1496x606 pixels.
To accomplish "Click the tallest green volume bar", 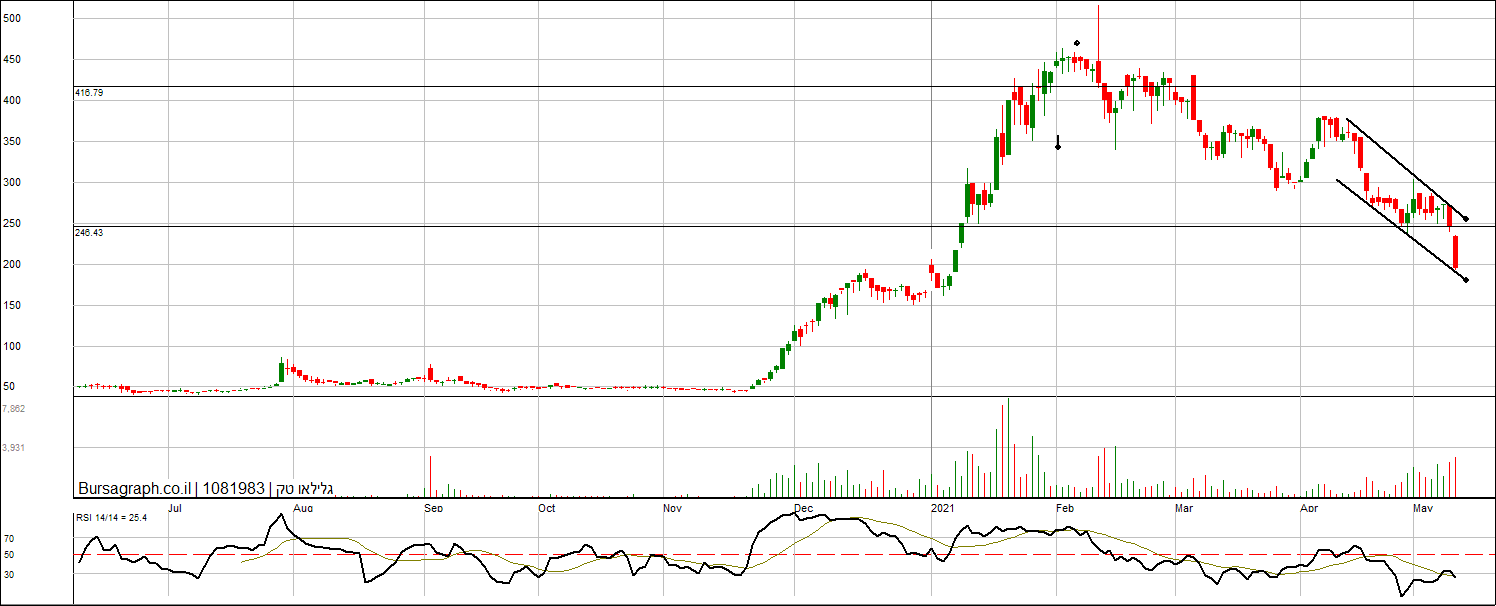I will click(1008, 447).
